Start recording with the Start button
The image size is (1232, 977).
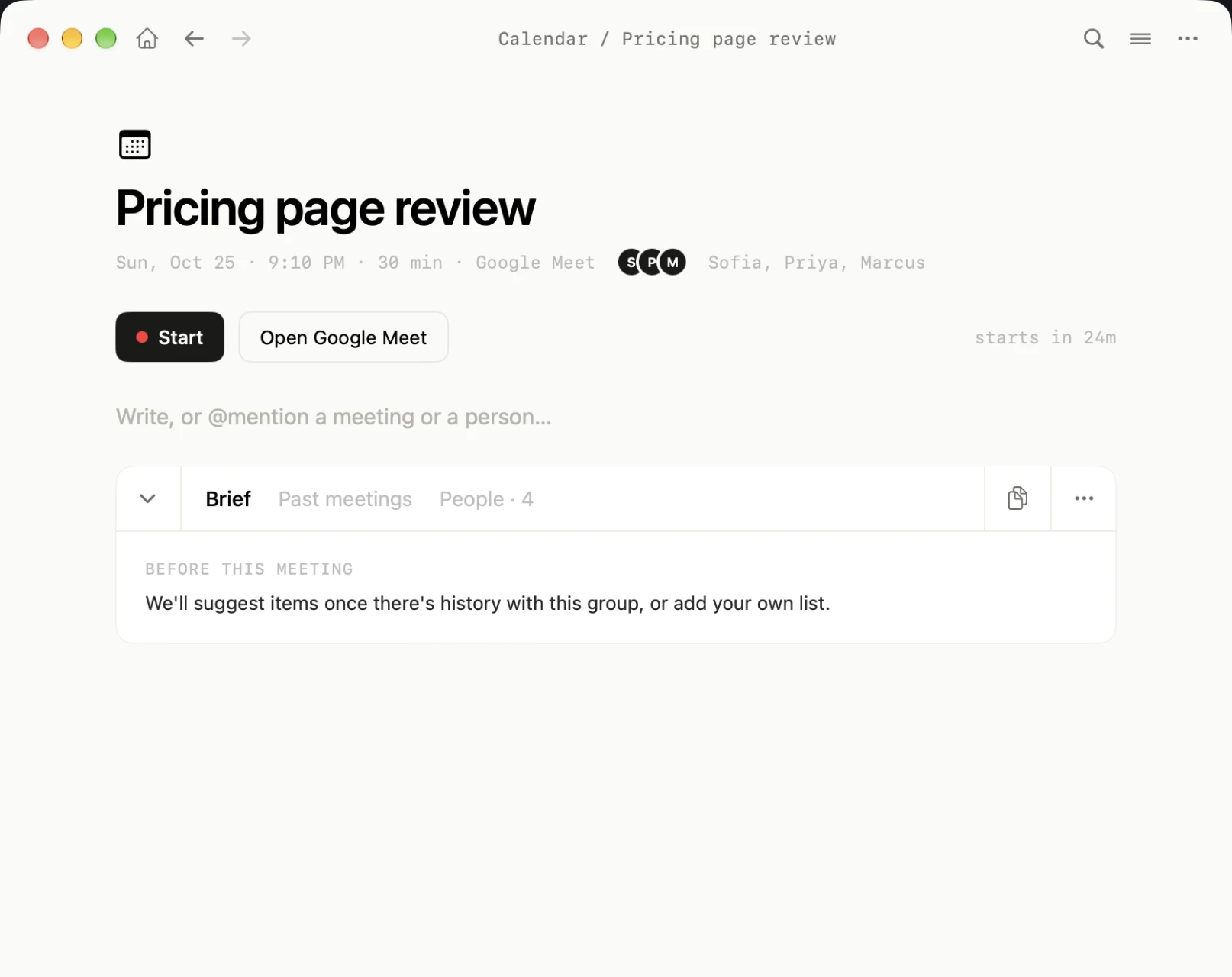point(170,337)
